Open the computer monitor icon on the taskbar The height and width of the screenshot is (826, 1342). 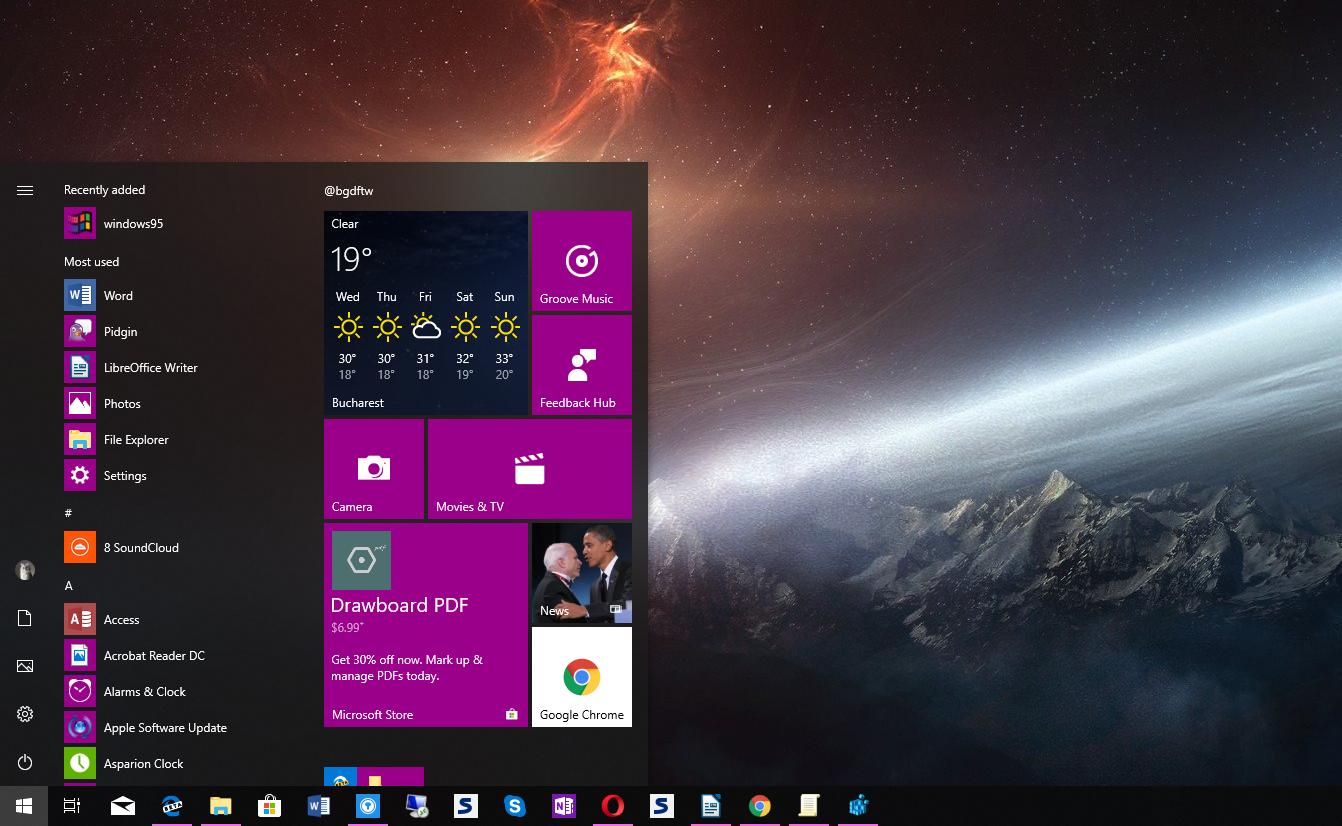coord(417,806)
